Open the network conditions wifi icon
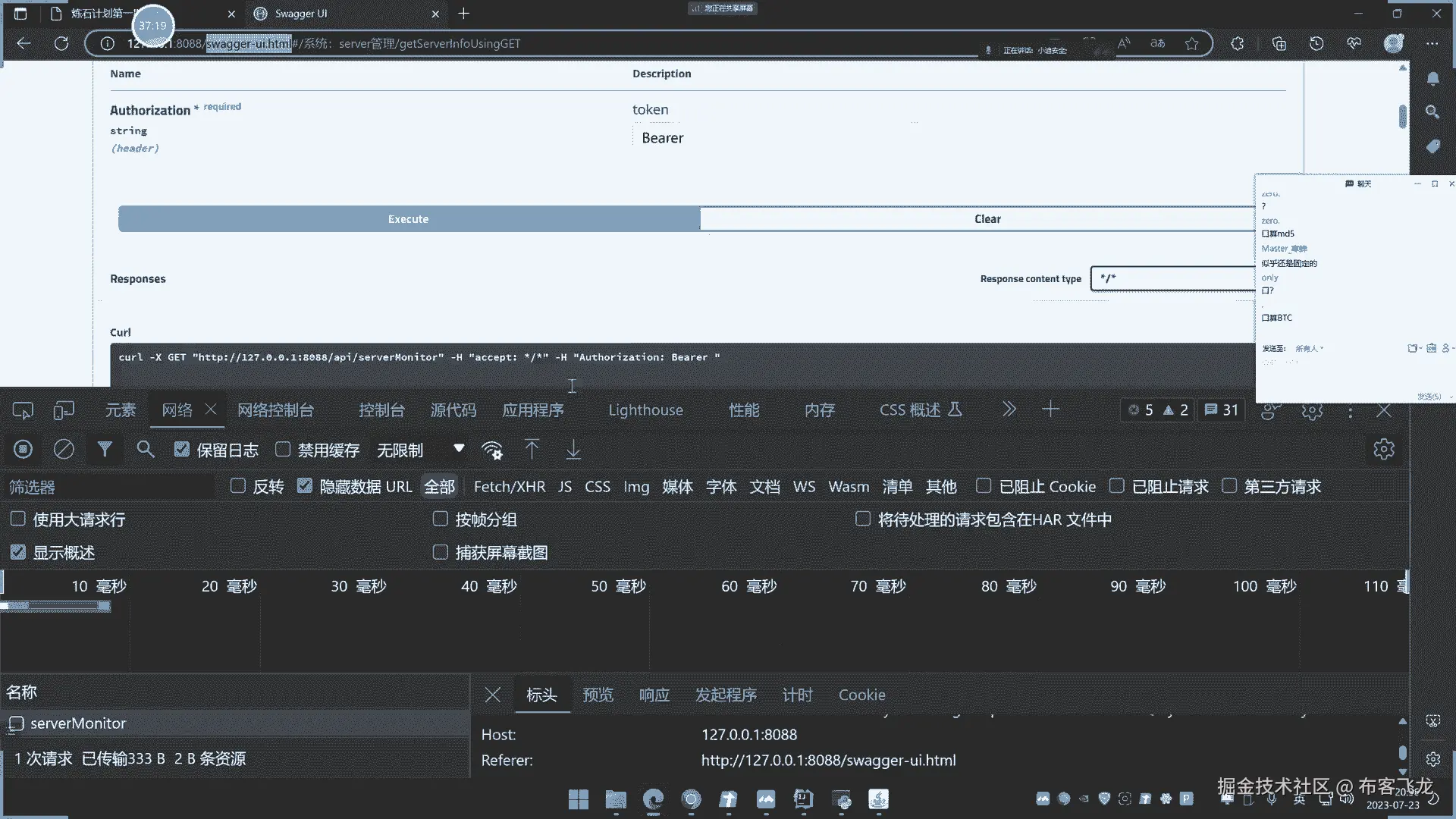 pyautogui.click(x=492, y=450)
